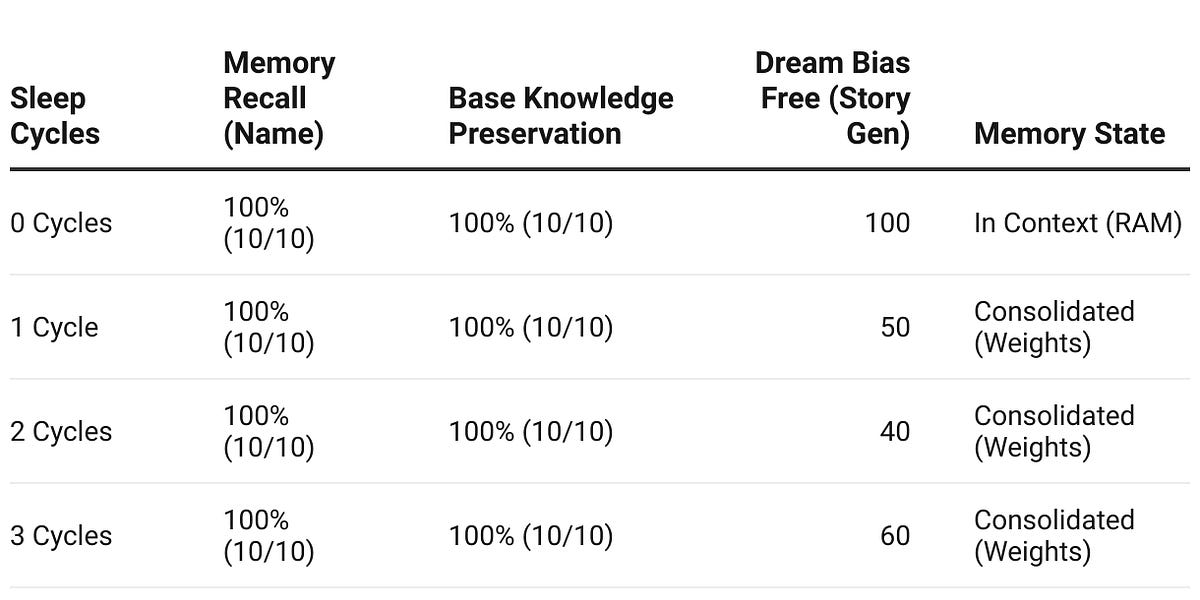Select memory recall cell in 0 Cycles row

click(x=269, y=223)
